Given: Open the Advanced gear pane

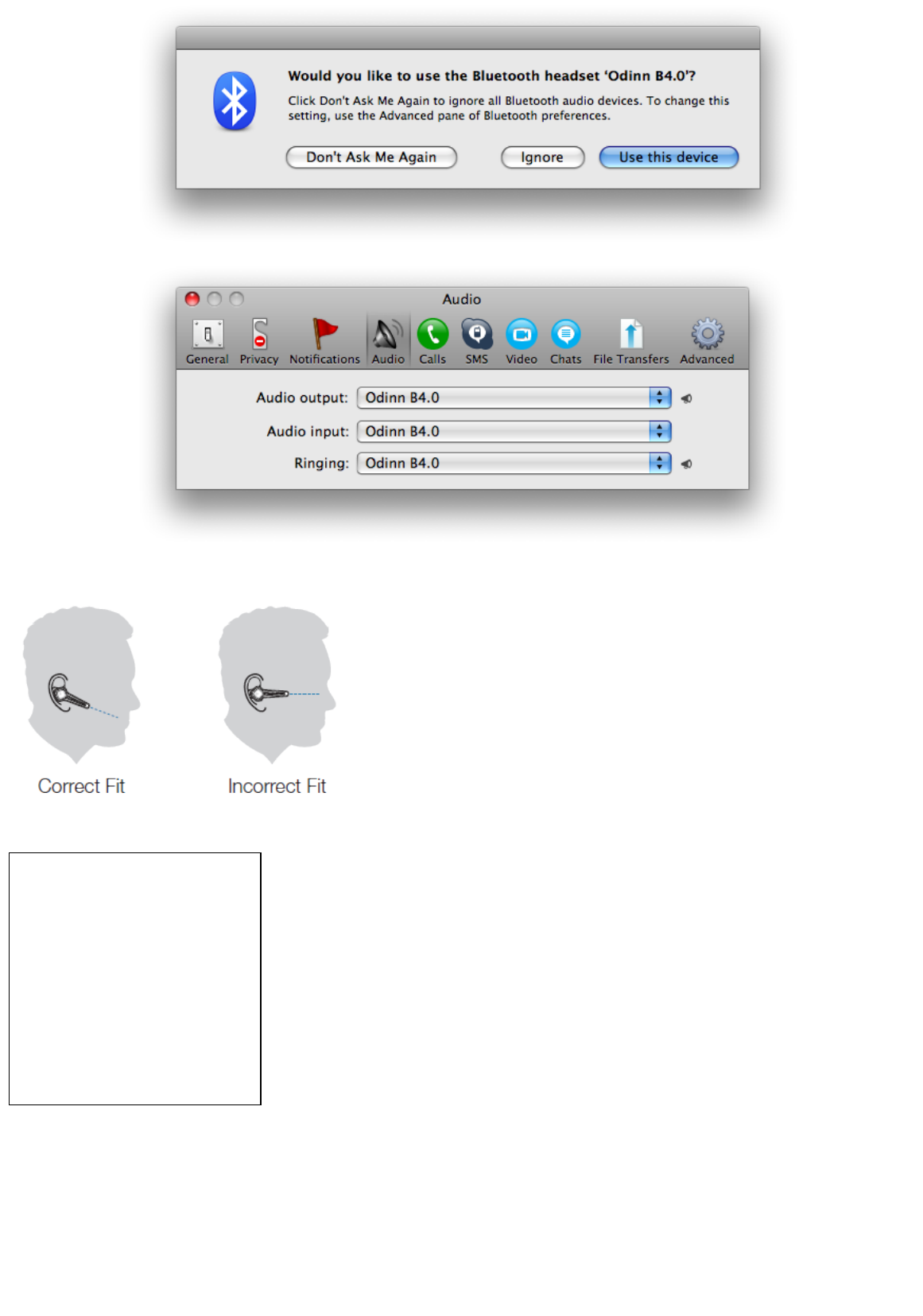Looking at the screenshot, I should click(707, 341).
